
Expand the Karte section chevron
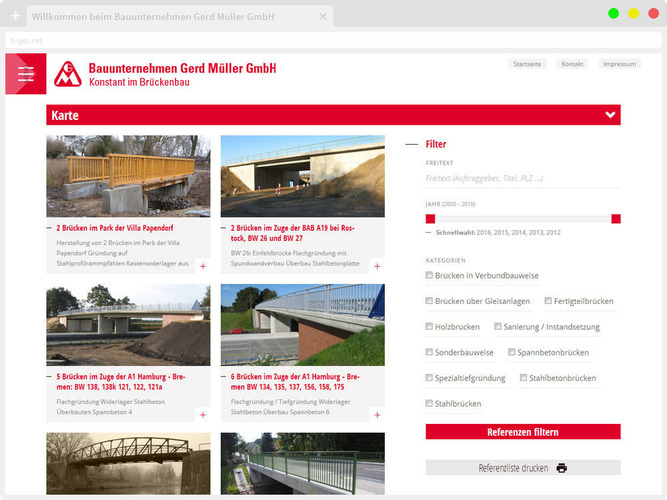610,116
